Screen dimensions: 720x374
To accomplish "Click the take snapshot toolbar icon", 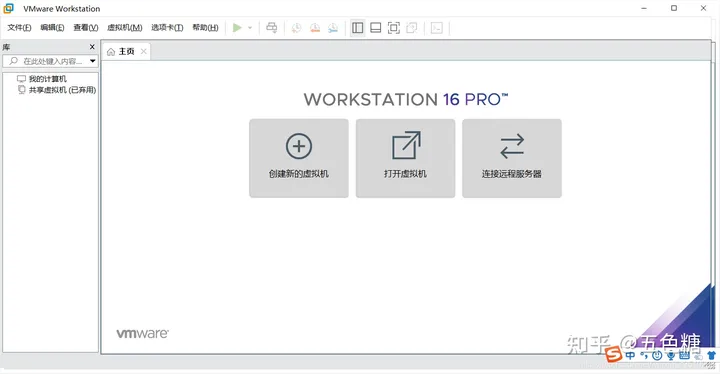I will pos(297,28).
